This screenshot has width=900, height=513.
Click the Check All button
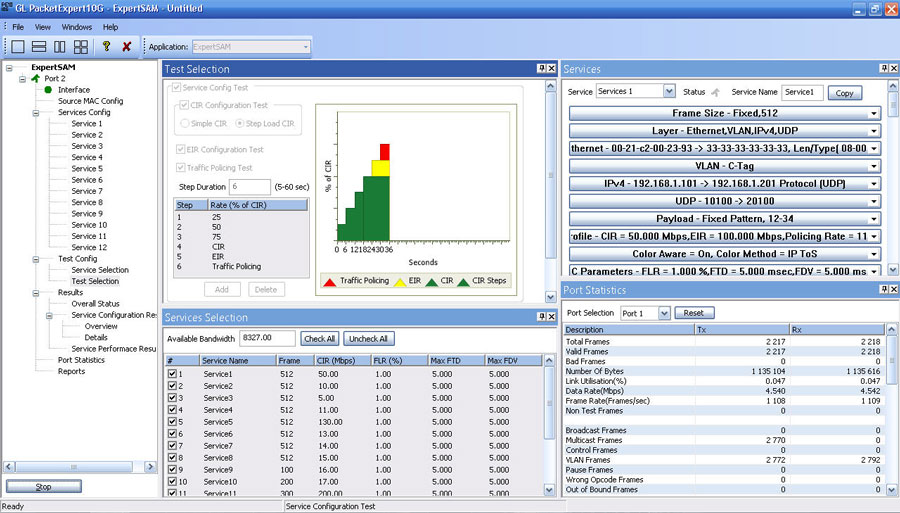point(319,339)
